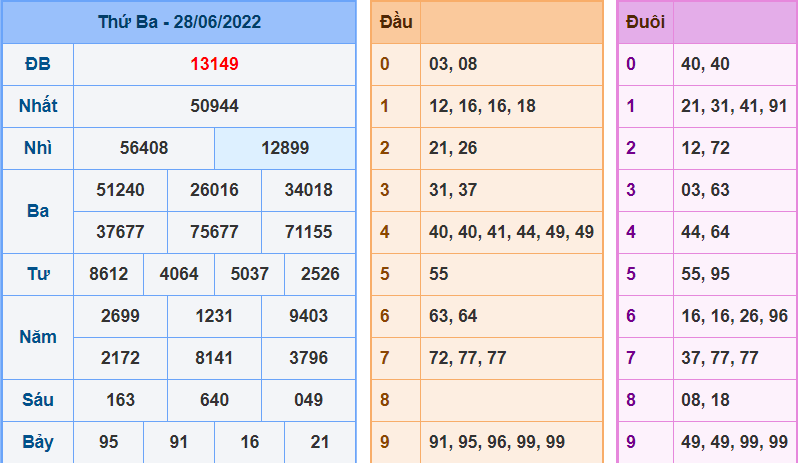The height and width of the screenshot is (463, 799).
Task: Select Đầu row 40, 40, 41, 44, 49, 49
Action: pyautogui.click(x=512, y=232)
